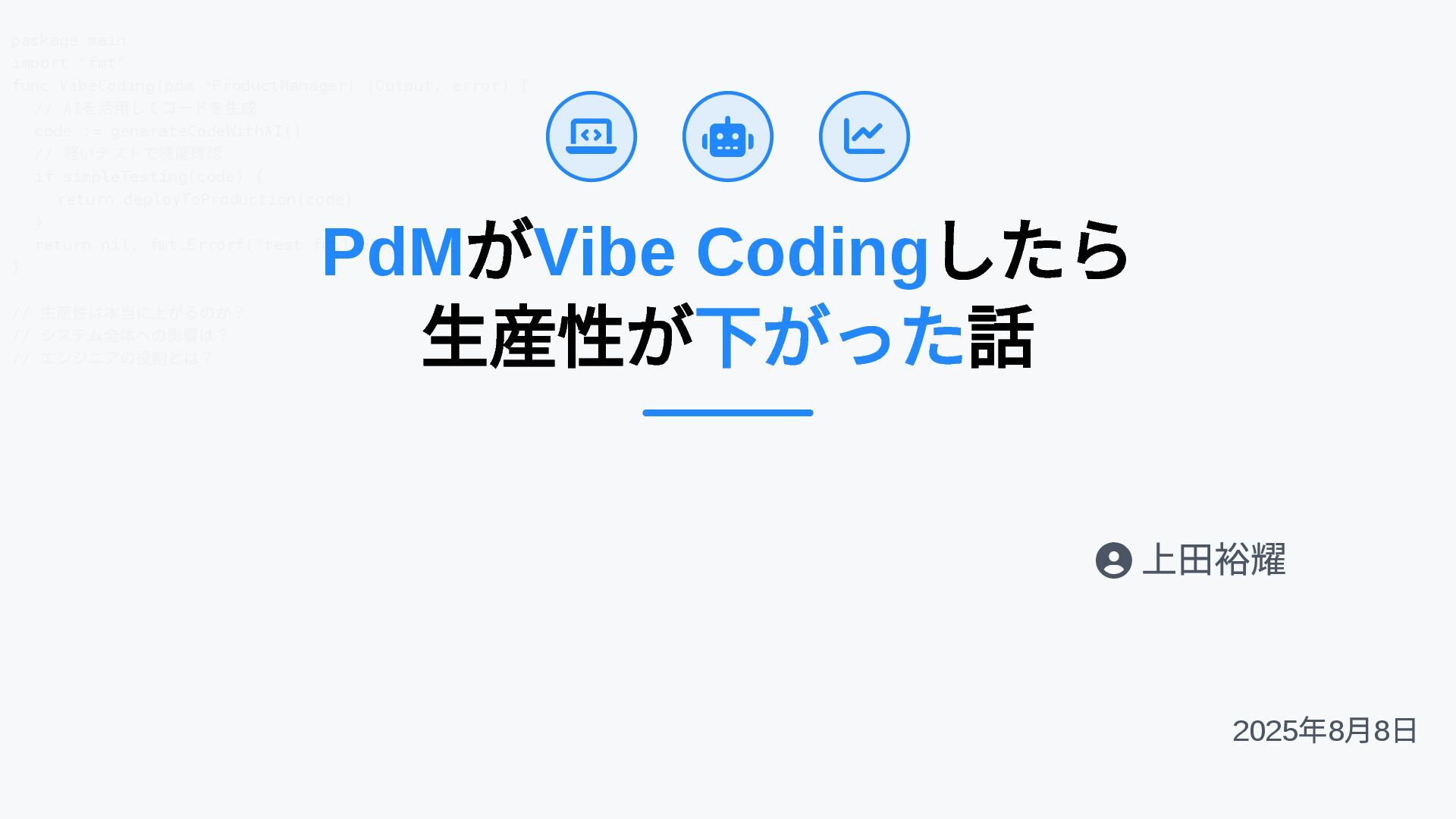Click the blue divider line under title
This screenshot has width=1456, height=819.
pos(728,413)
